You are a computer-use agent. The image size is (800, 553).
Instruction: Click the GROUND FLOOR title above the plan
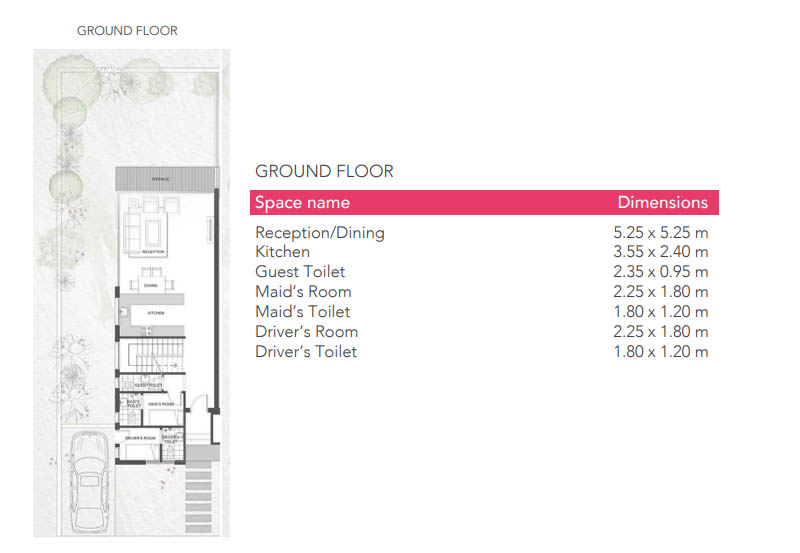click(x=127, y=31)
